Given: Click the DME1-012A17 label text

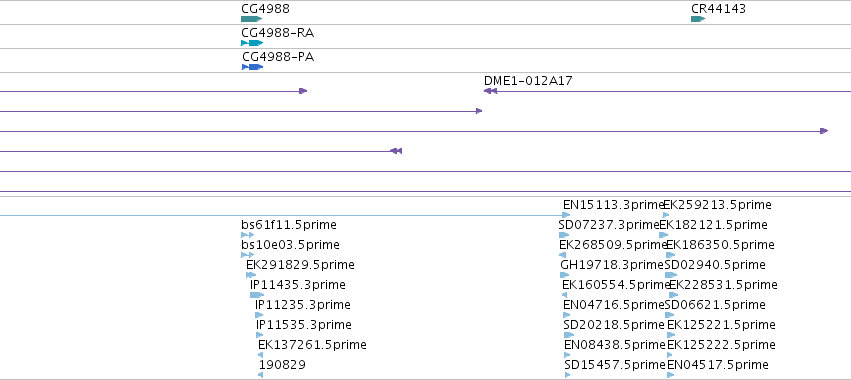Looking at the screenshot, I should click(528, 81).
